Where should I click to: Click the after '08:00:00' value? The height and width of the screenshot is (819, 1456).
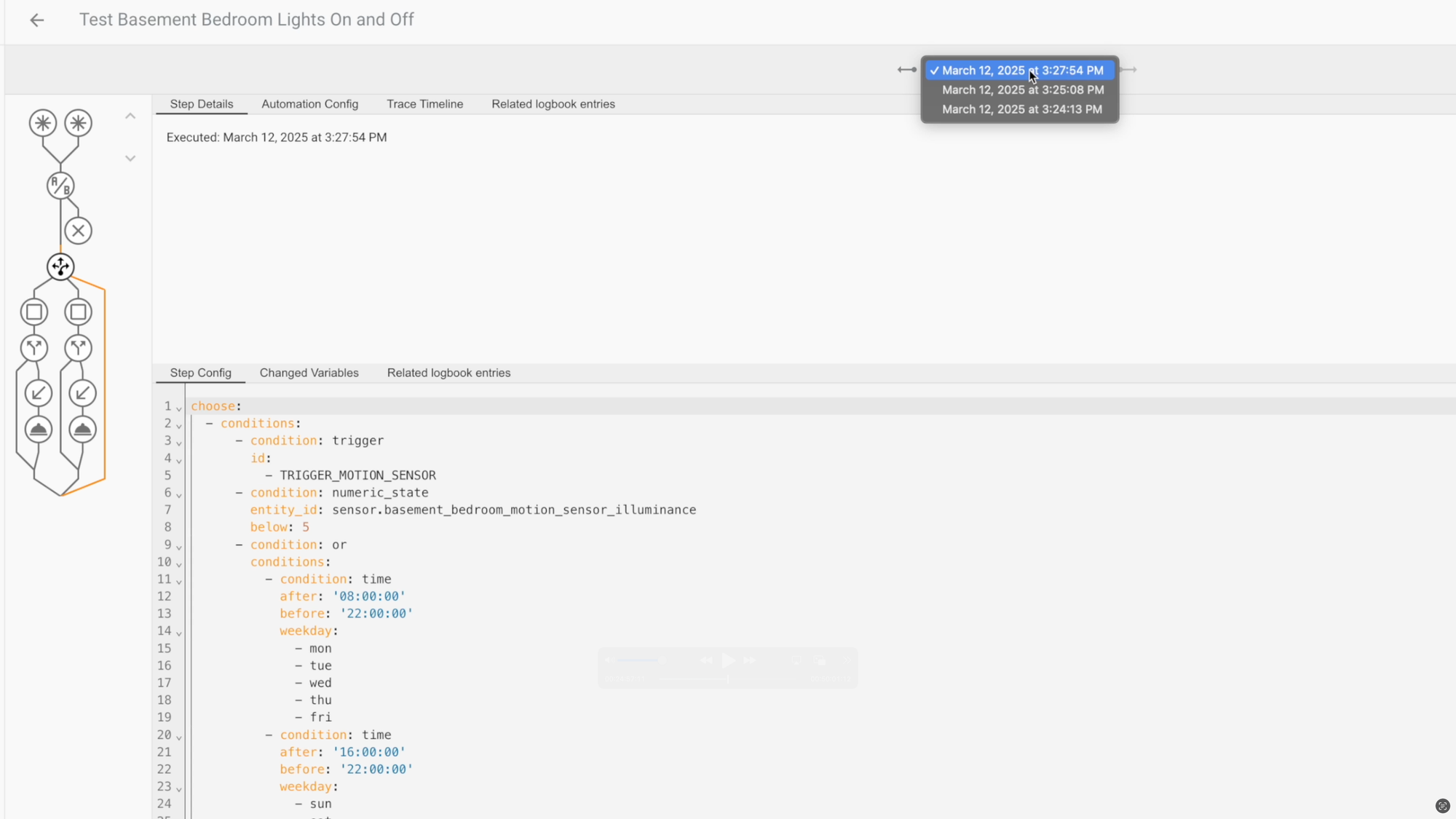click(x=369, y=596)
